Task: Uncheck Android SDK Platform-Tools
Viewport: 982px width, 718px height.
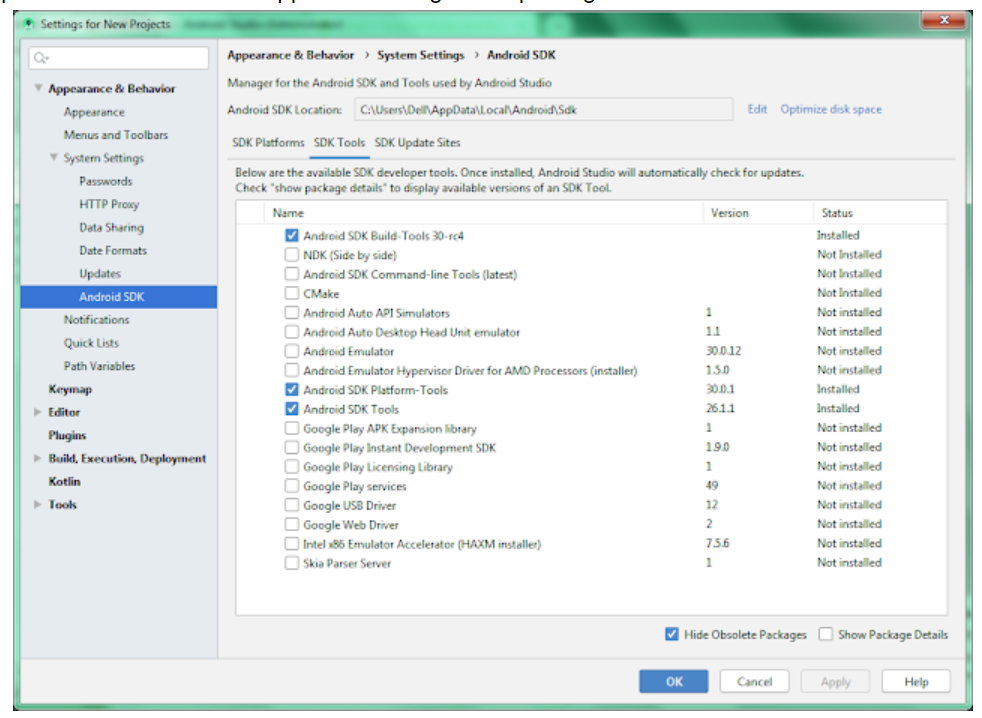Action: (291, 390)
